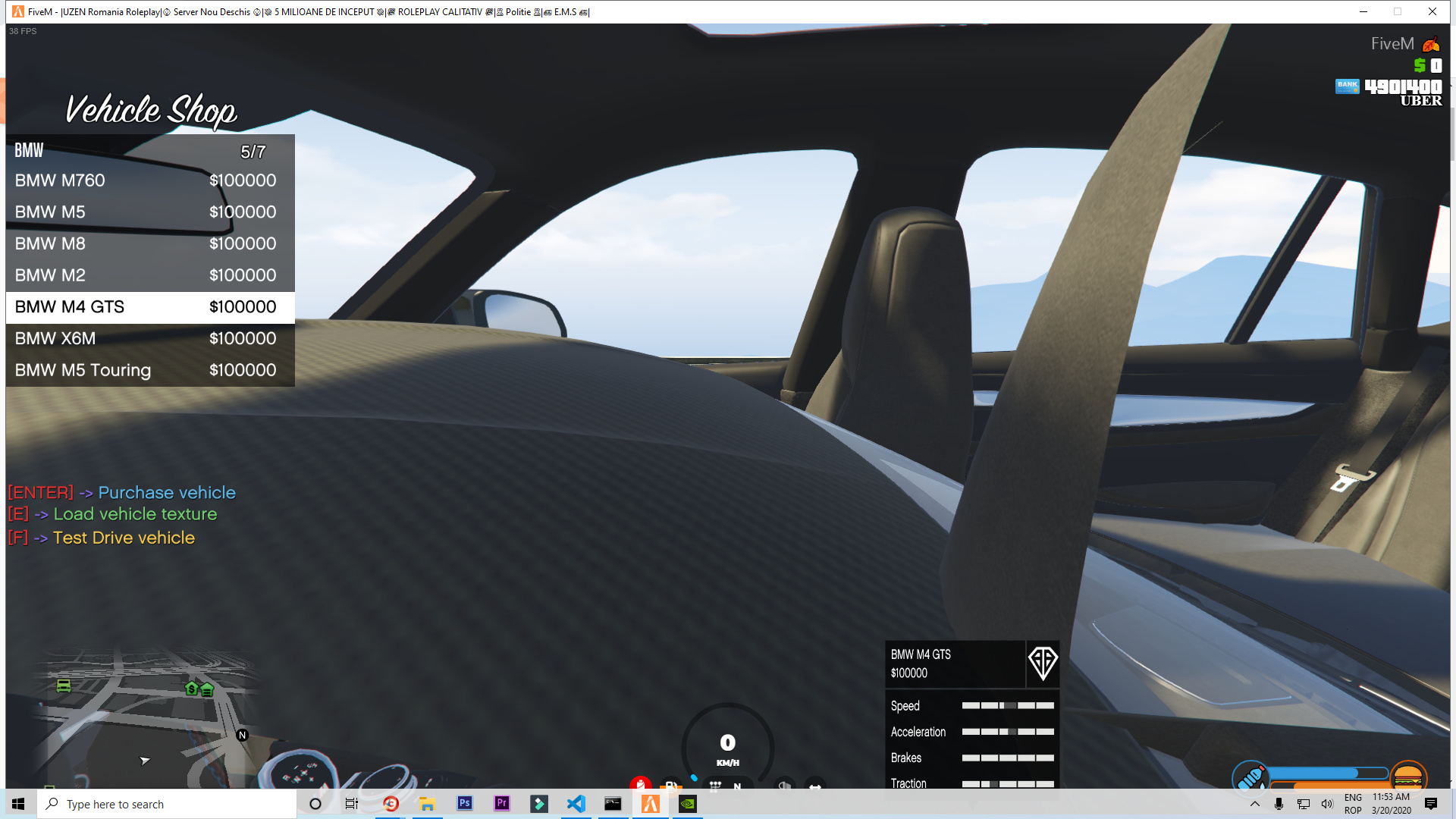1456x819 pixels.
Task: Click the microphone tray icon
Action: (1279, 804)
